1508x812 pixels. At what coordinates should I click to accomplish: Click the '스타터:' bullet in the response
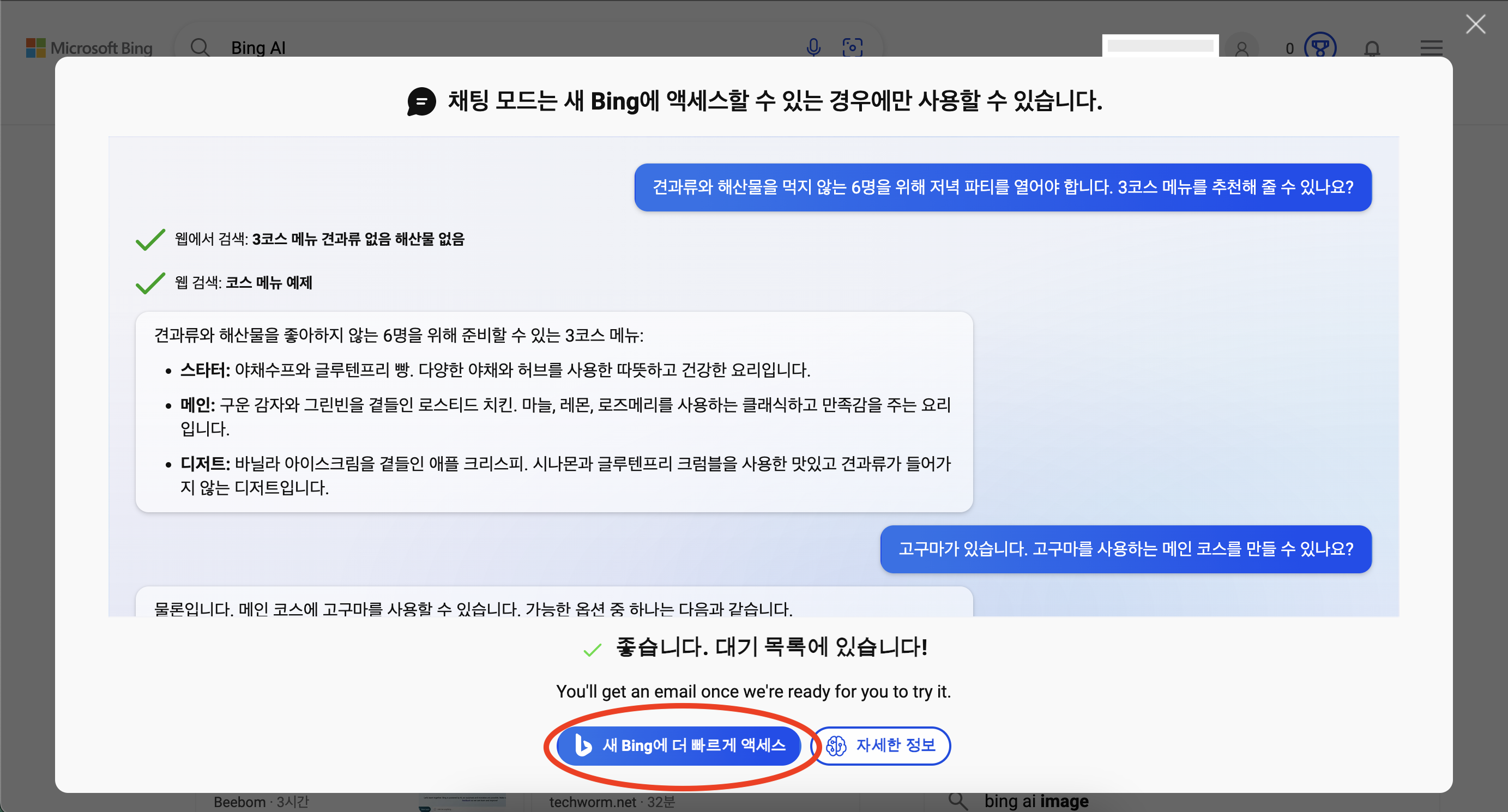(494, 369)
